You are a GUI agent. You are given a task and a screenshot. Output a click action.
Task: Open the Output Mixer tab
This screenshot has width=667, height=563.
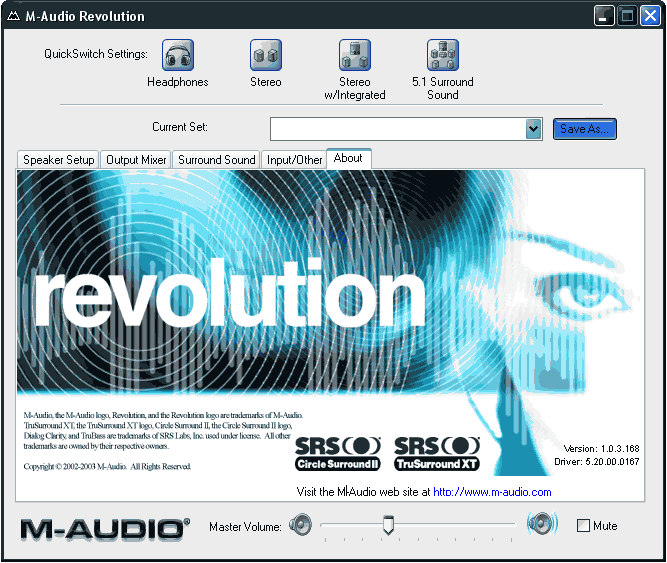coord(136,160)
